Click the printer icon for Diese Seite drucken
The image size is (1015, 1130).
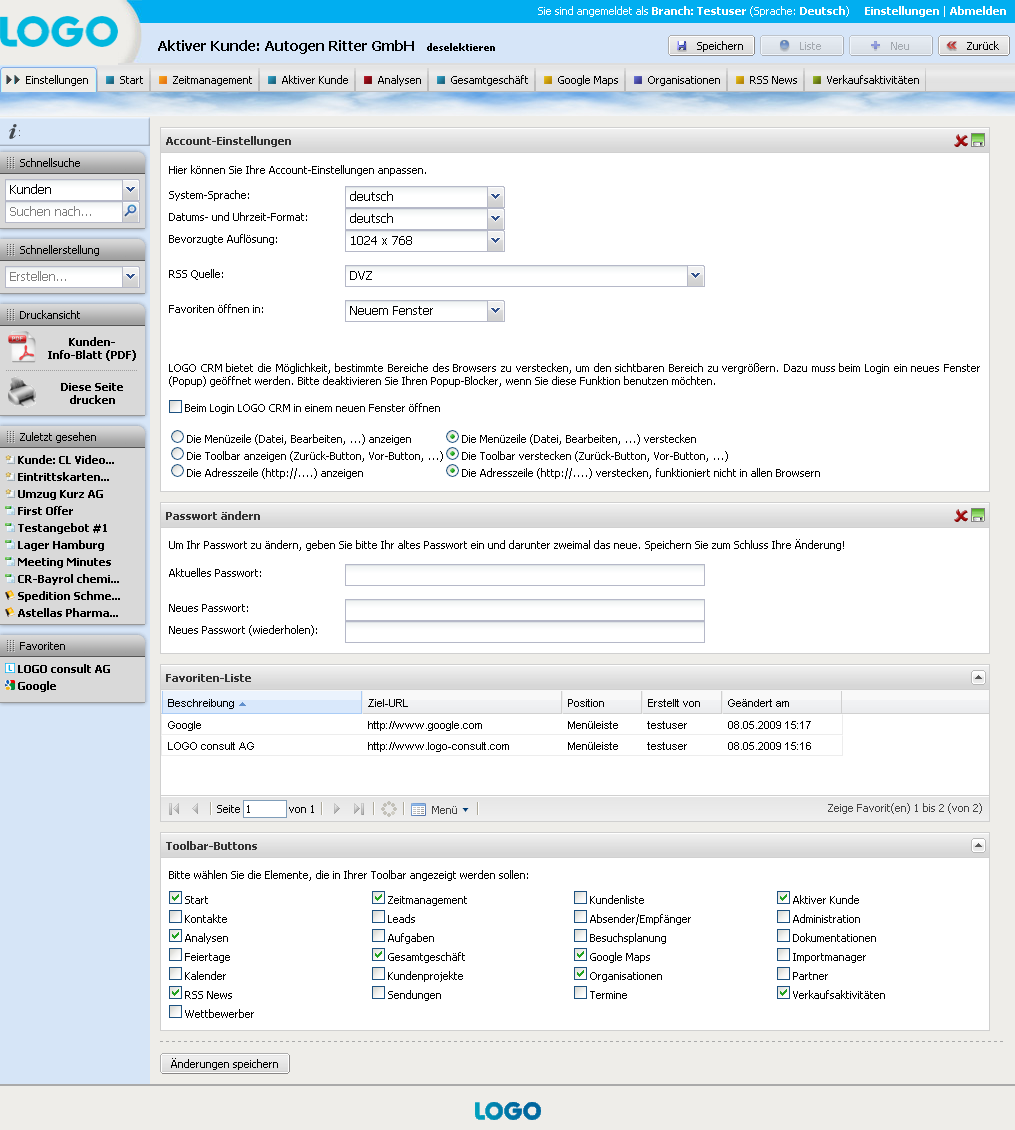pyautogui.click(x=22, y=392)
